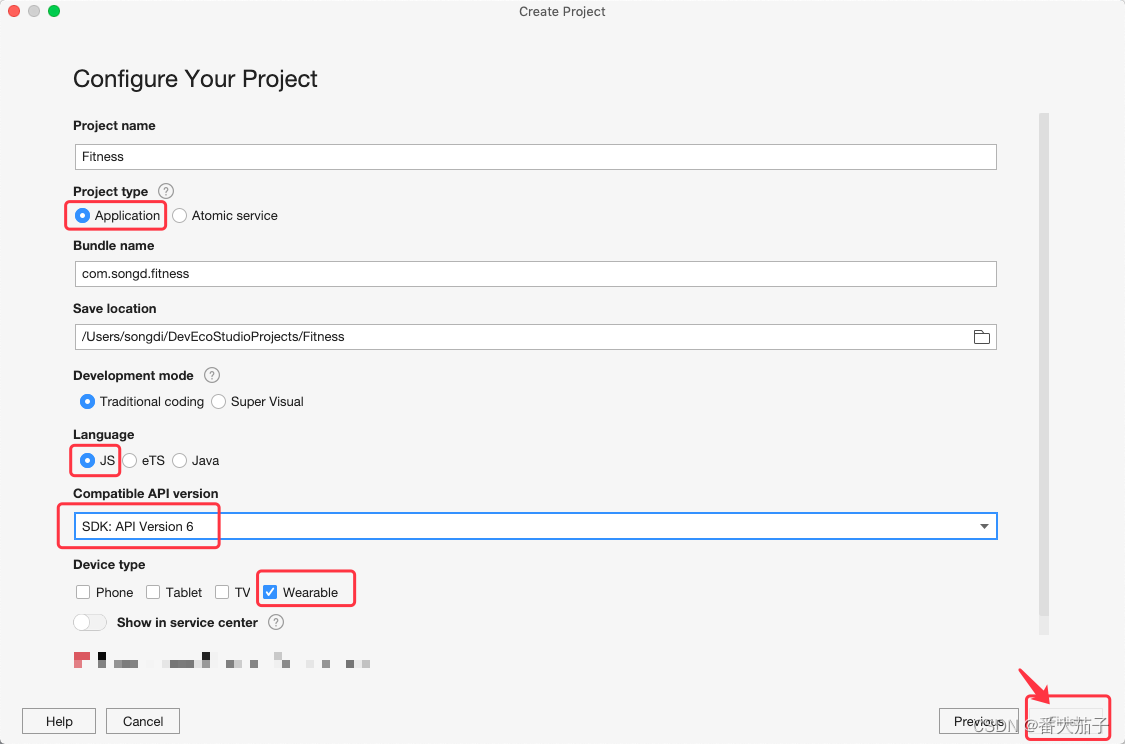Image resolution: width=1125 pixels, height=744 pixels.
Task: Show help for Show in service center
Action: [276, 622]
